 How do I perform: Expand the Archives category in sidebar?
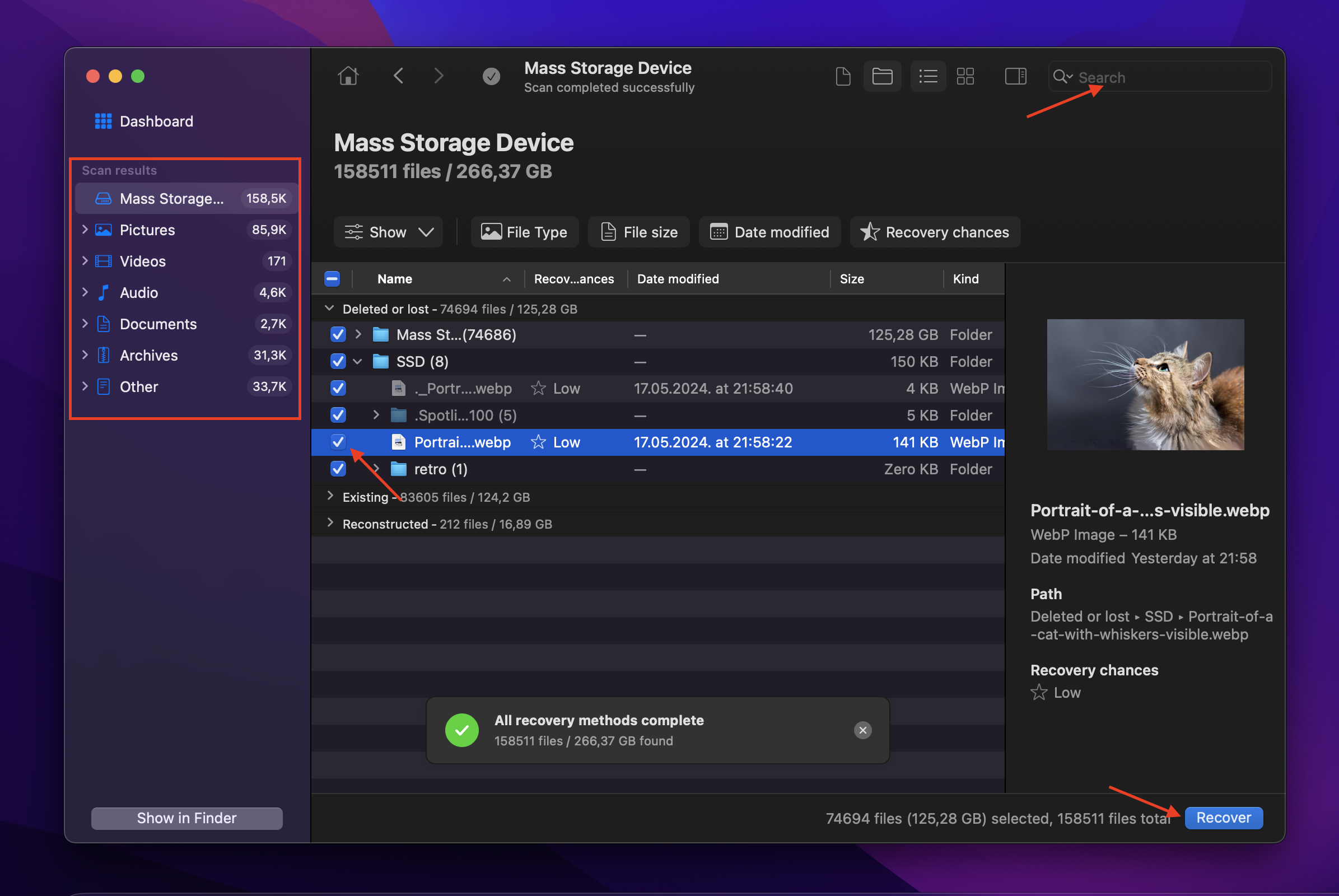pyautogui.click(x=85, y=355)
